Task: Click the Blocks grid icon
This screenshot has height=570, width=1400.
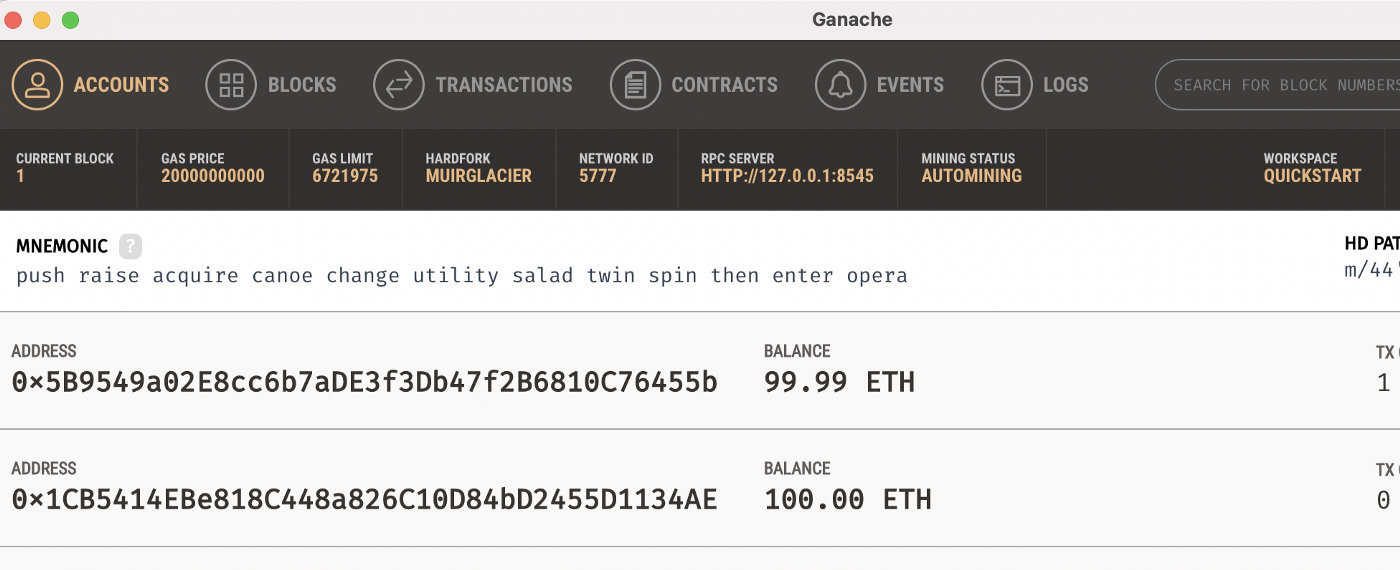Action: pyautogui.click(x=231, y=85)
